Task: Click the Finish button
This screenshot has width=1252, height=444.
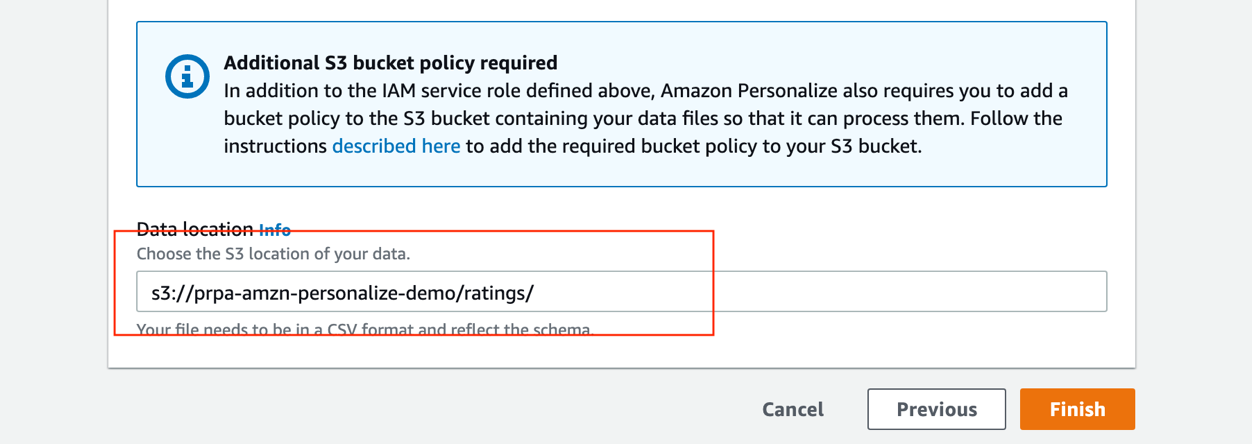Action: pos(1077,409)
